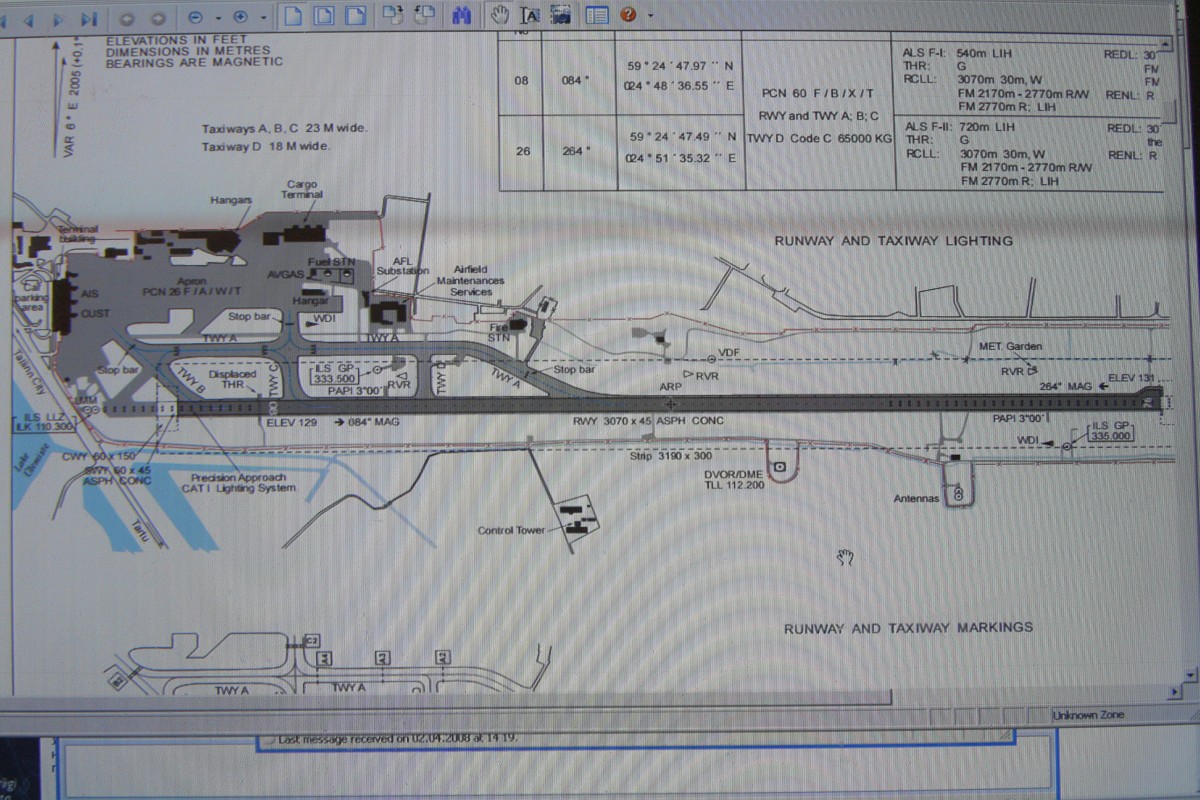
Task: Click the 'VDF' label
Action: click(x=729, y=352)
